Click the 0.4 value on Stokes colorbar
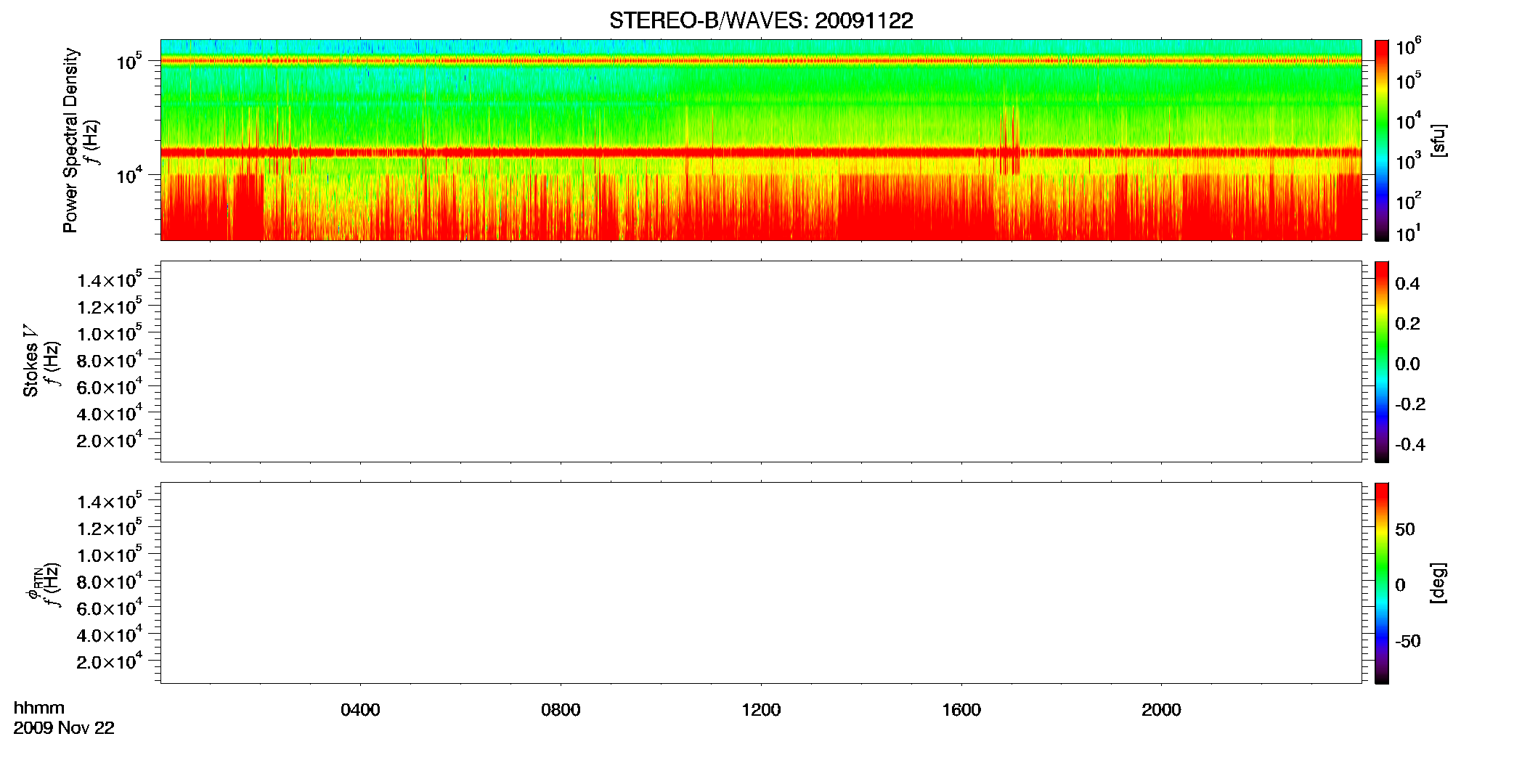 pos(1407,284)
